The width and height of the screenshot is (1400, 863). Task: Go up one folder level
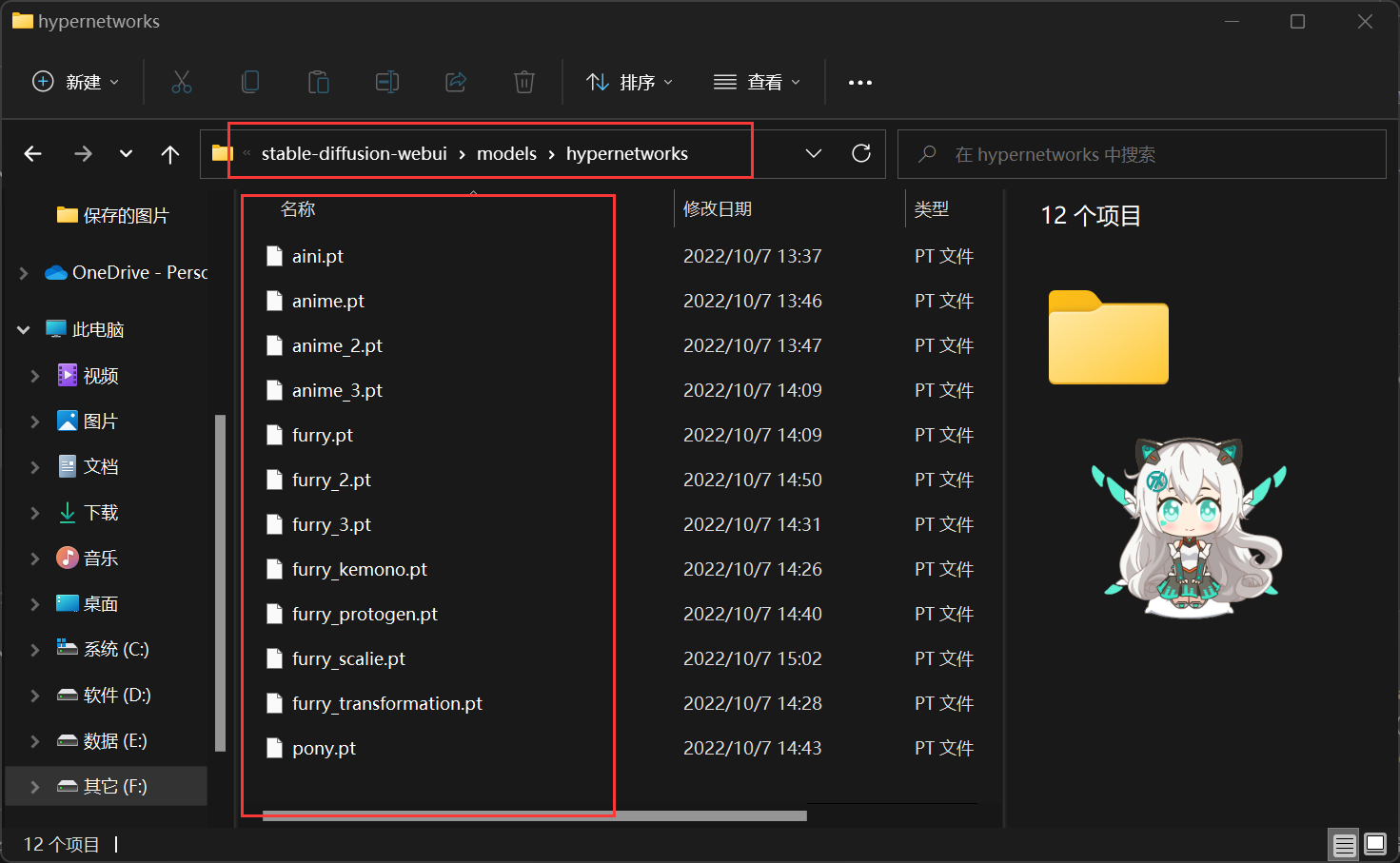(x=170, y=154)
